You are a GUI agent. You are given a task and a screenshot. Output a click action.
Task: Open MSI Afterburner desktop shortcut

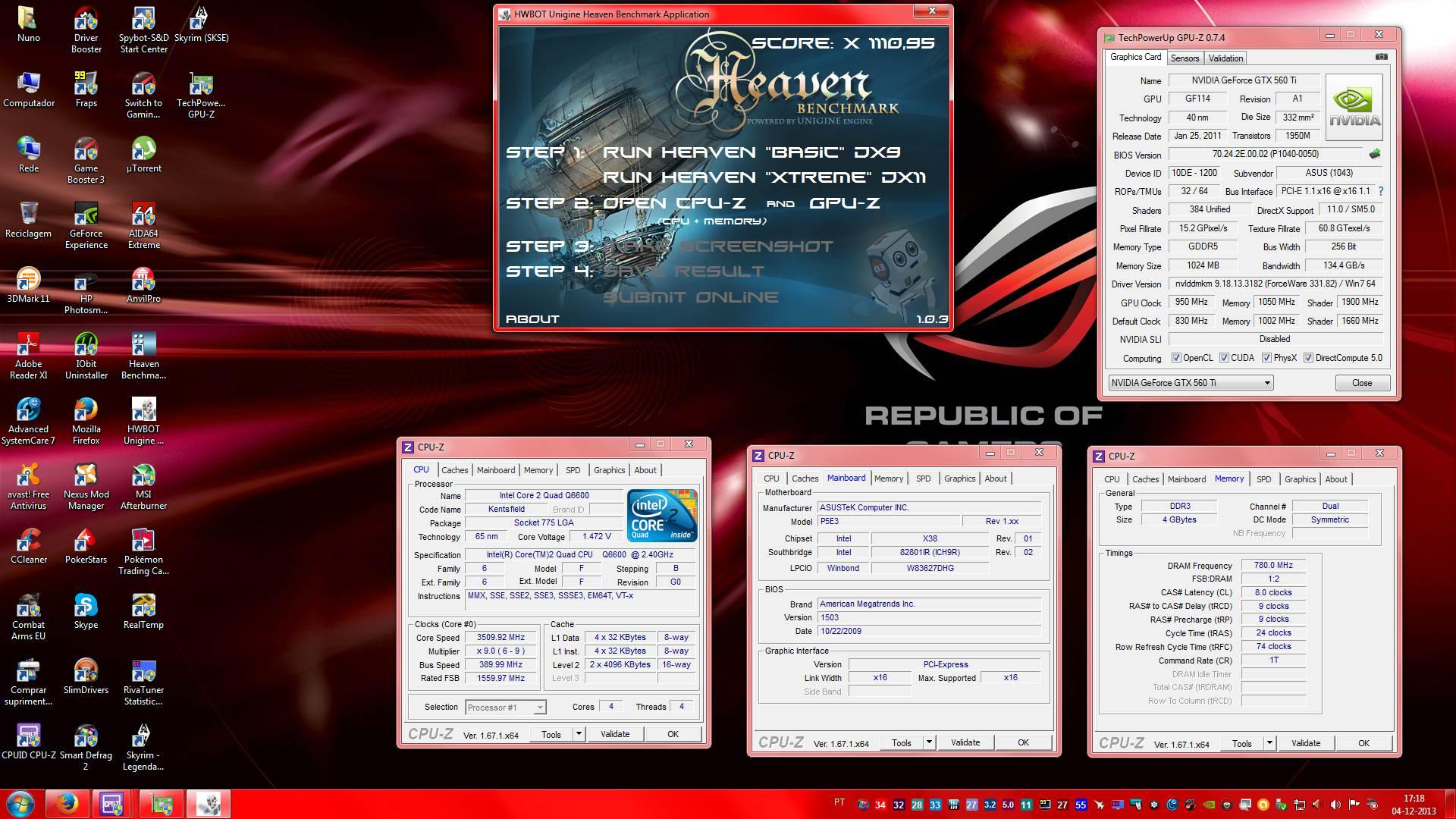[143, 487]
